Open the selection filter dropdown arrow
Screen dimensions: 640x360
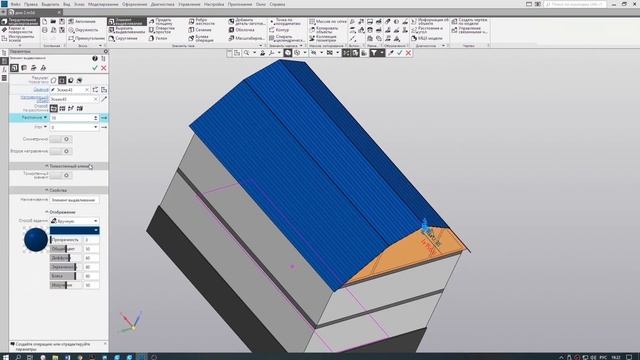382,53
